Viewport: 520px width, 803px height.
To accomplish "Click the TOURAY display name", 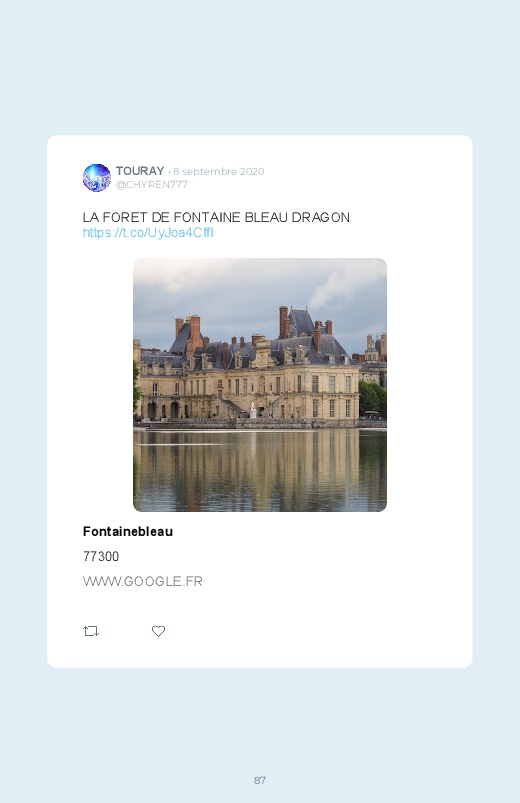I will click(140, 171).
